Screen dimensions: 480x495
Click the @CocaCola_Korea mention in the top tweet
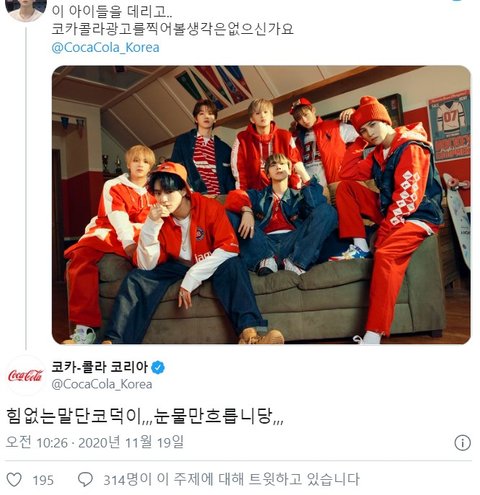pos(105,47)
